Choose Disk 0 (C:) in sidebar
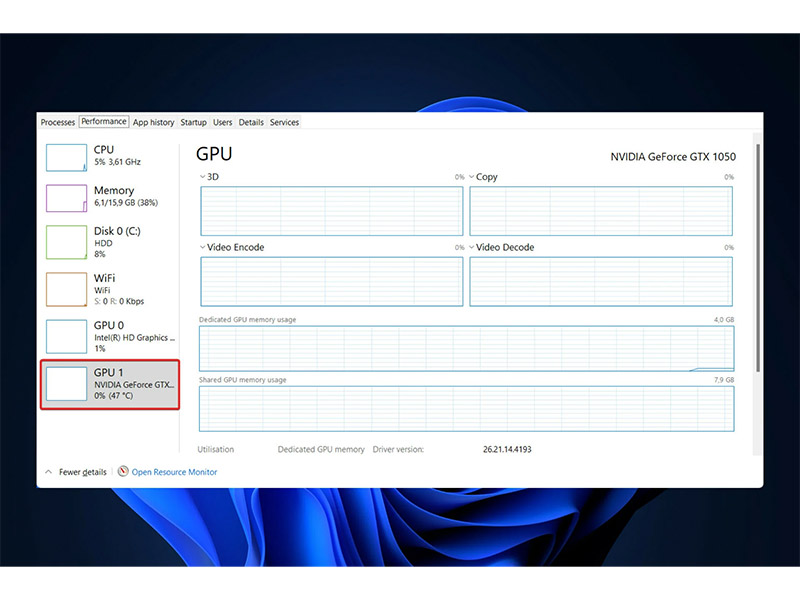The image size is (800, 600). tap(110, 242)
